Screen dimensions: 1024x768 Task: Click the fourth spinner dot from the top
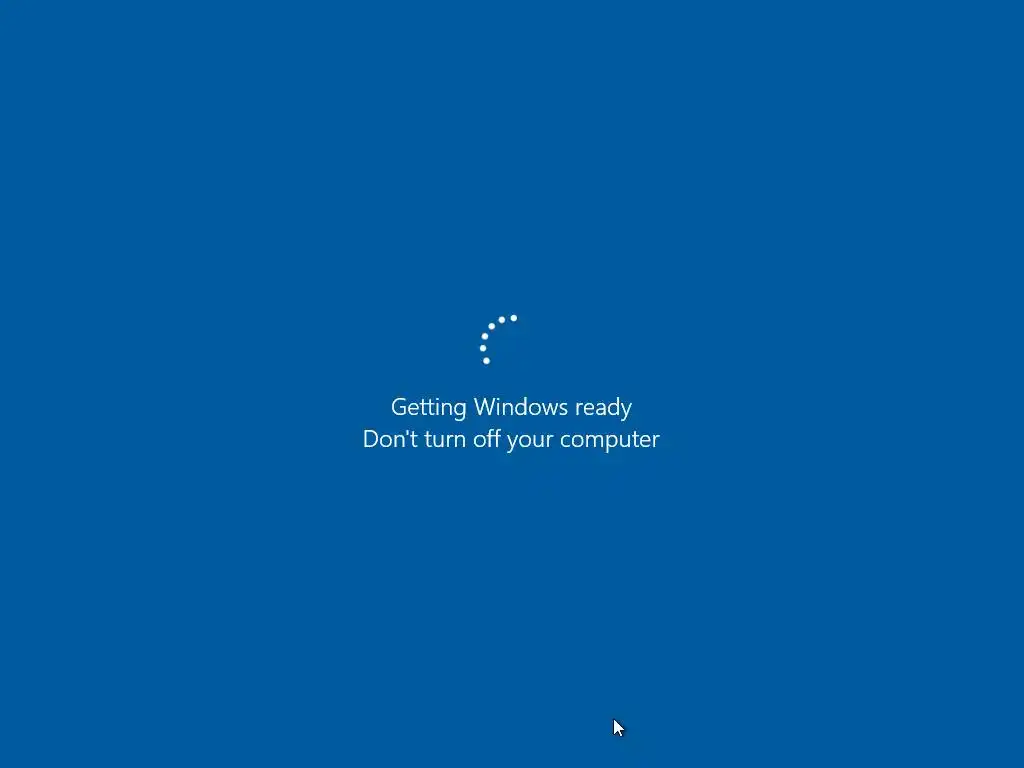[485, 336]
